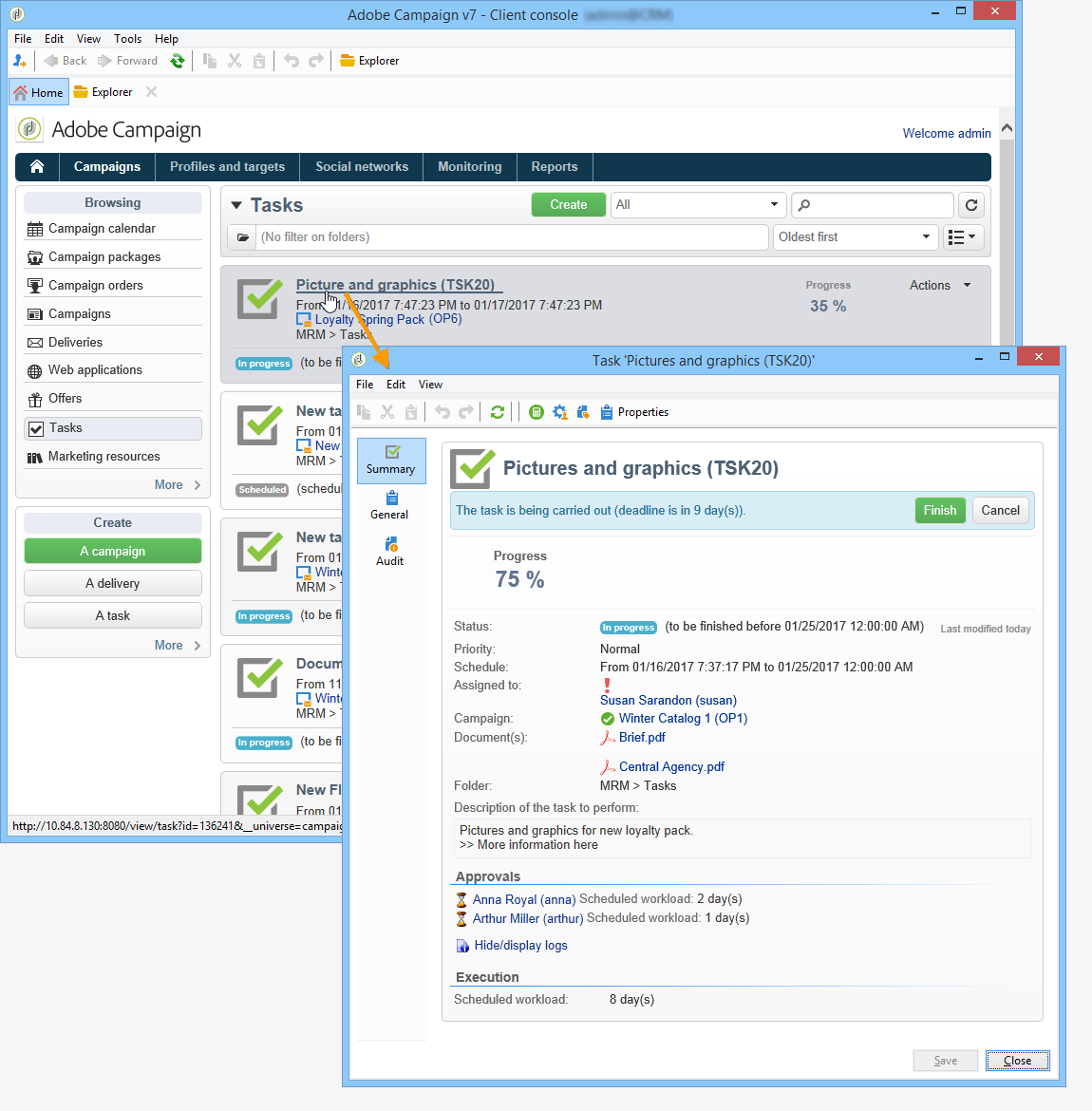1092x1111 pixels.
Task: Click the paste icon in main console toolbar
Action: point(259,61)
